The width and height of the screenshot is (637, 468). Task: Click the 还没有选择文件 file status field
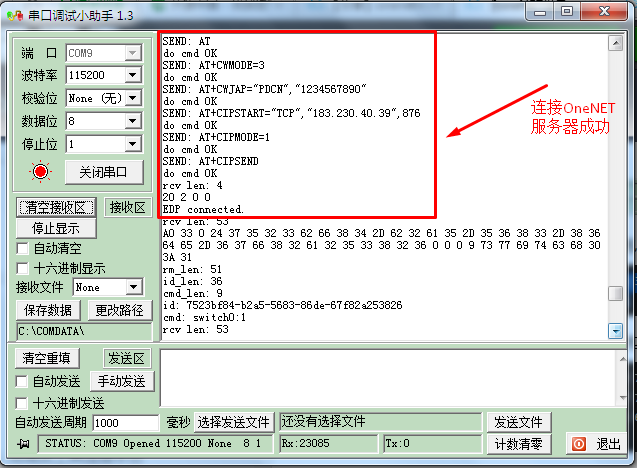coord(381,422)
